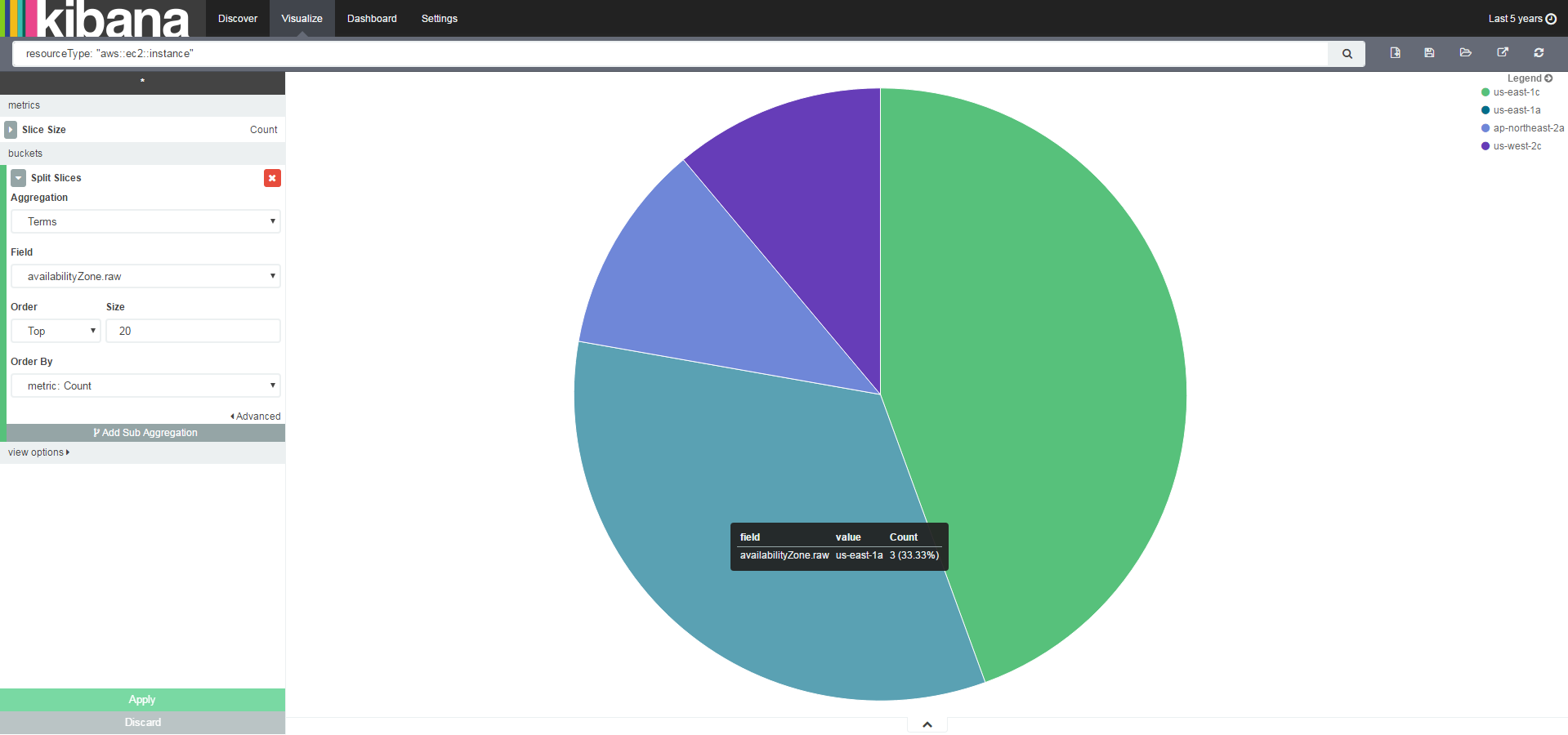Image resolution: width=1568 pixels, height=735 pixels.
Task: Click the search magnifier icon beside the query bar
Action: 1346,53
